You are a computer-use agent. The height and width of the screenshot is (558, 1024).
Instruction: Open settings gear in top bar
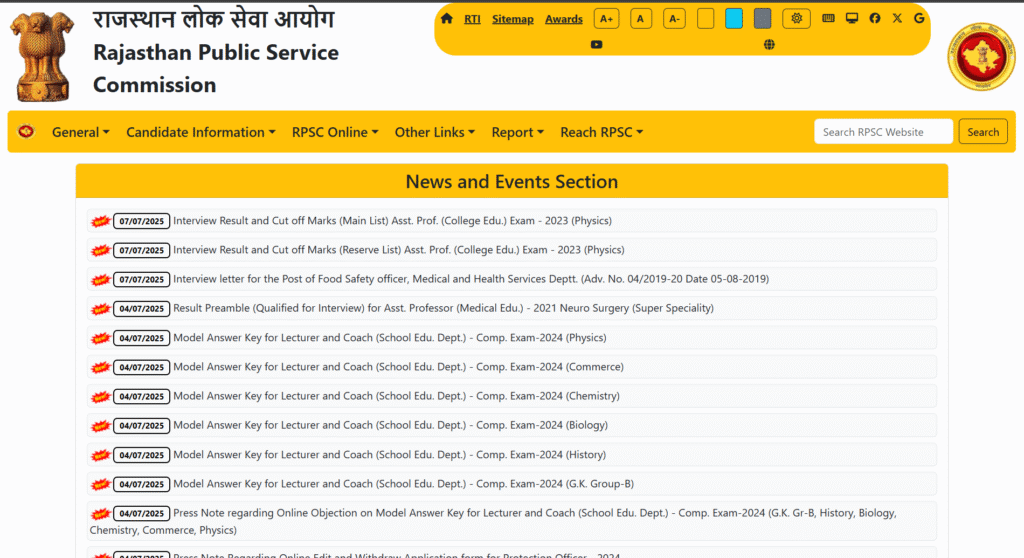tap(796, 19)
